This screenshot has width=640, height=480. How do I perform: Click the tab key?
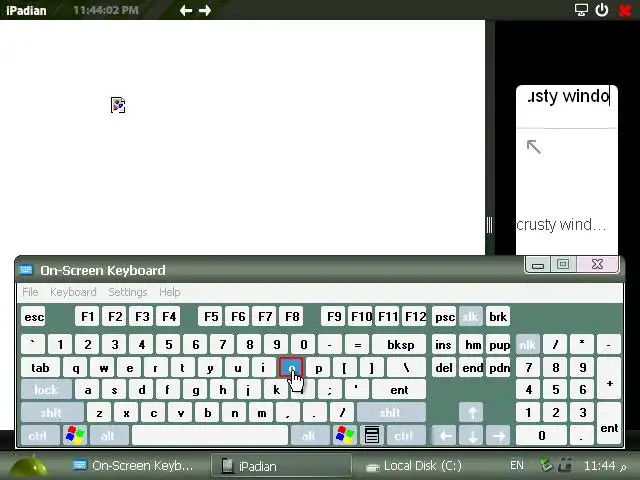tap(40, 368)
